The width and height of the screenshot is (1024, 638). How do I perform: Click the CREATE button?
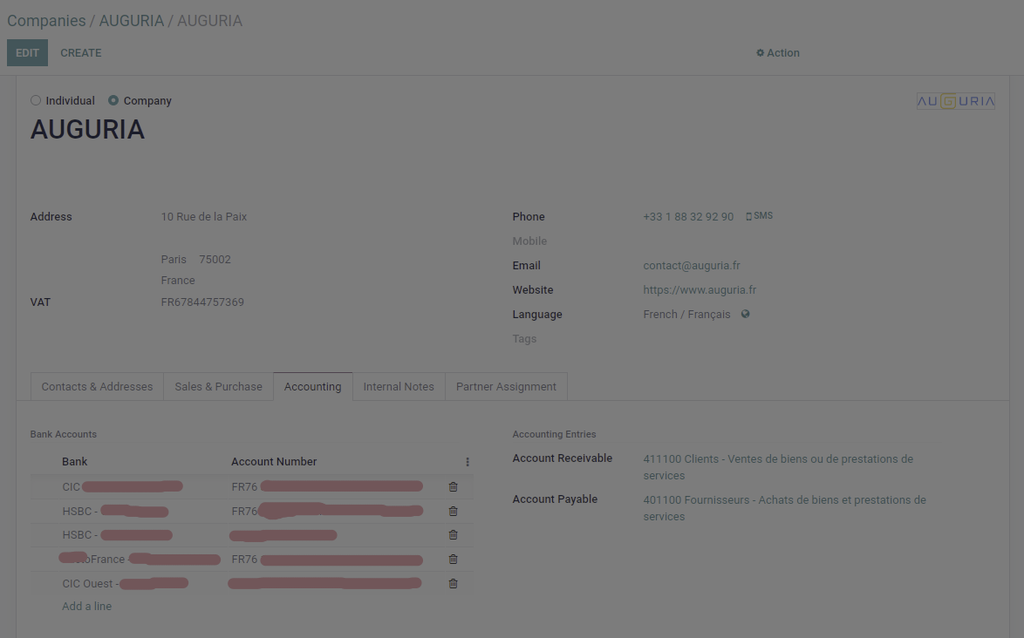[81, 53]
